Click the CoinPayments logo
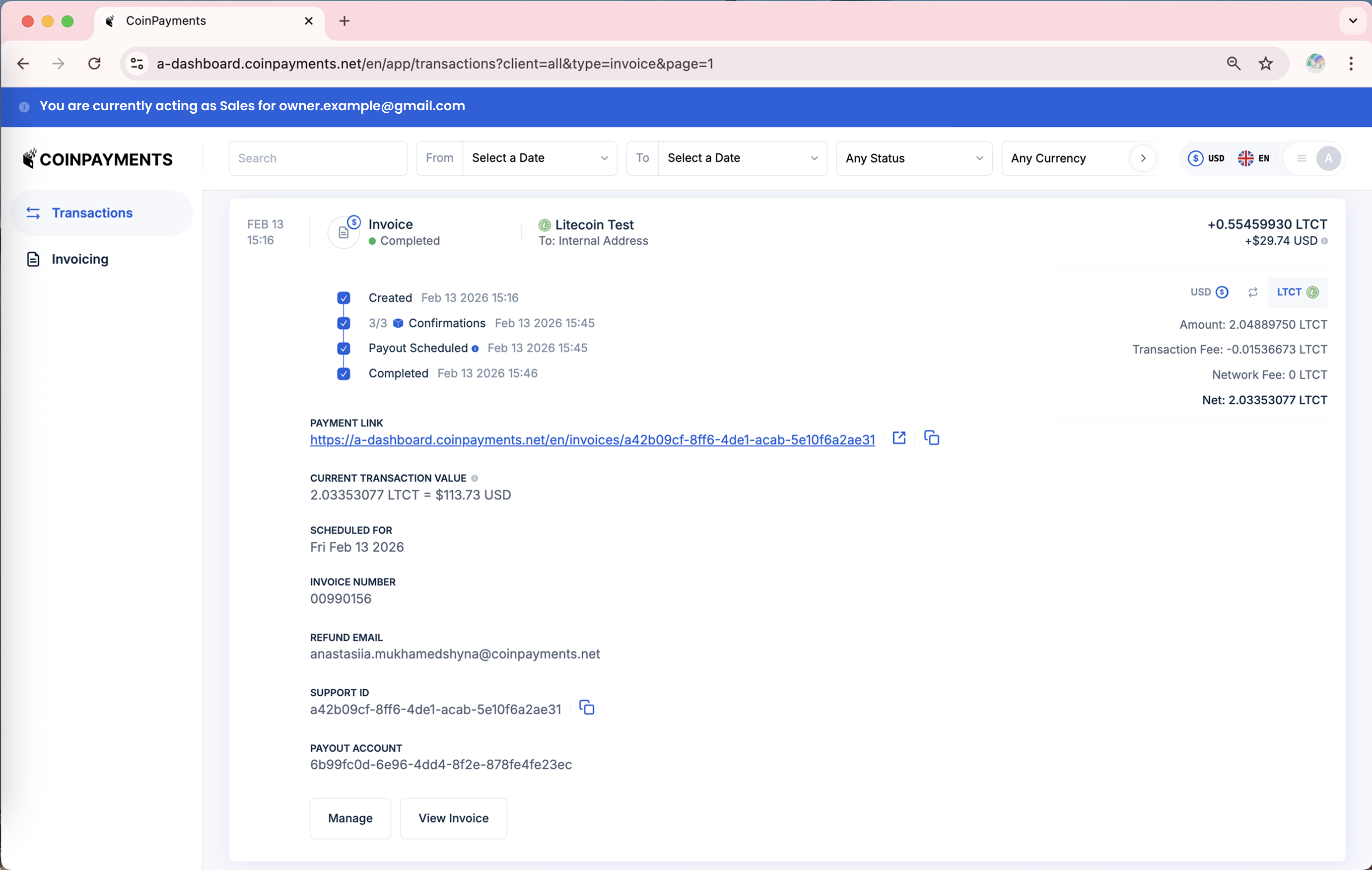The image size is (1372, 870). point(97,159)
